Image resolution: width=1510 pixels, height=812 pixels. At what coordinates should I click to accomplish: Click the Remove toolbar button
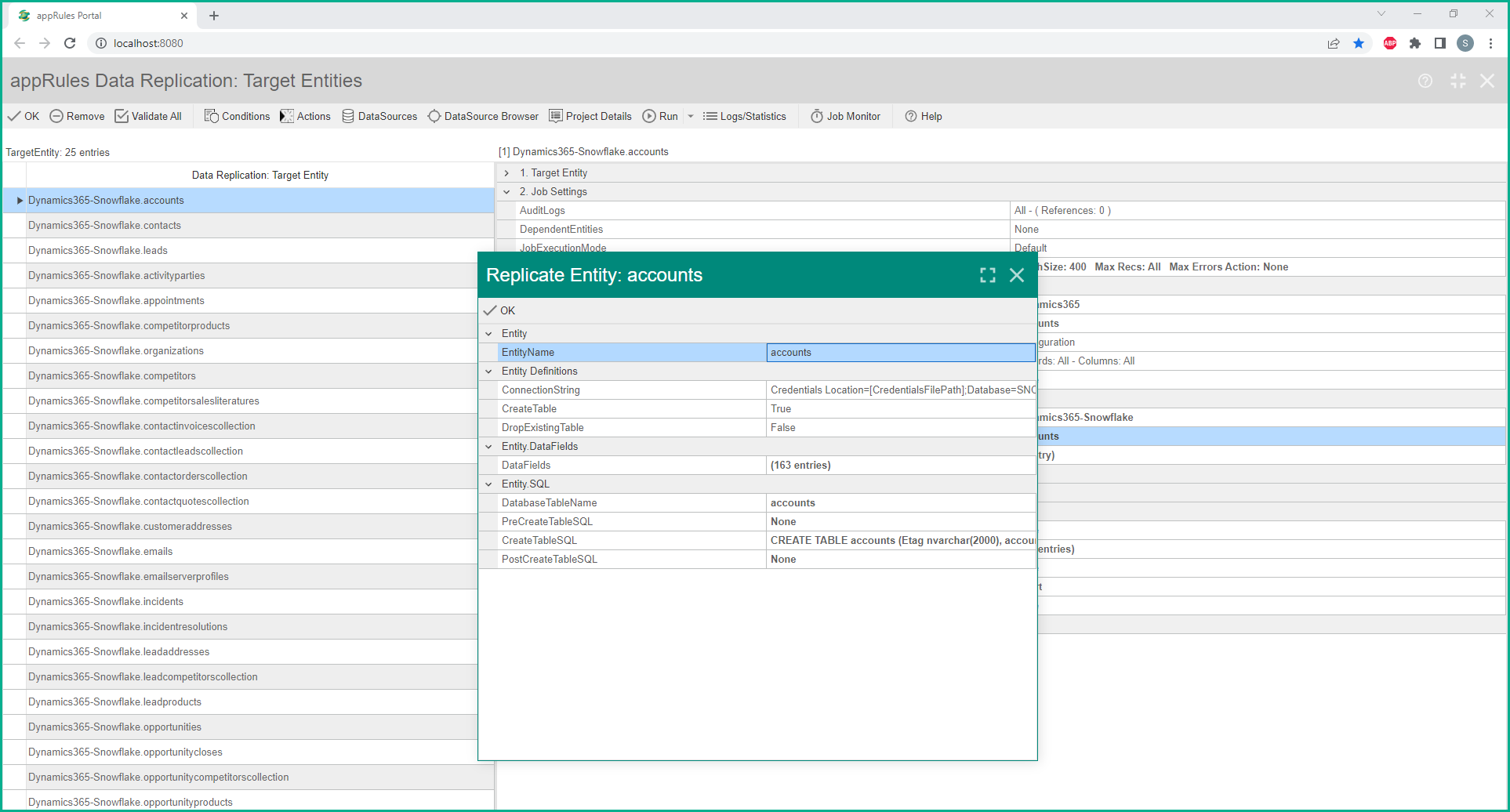77,116
